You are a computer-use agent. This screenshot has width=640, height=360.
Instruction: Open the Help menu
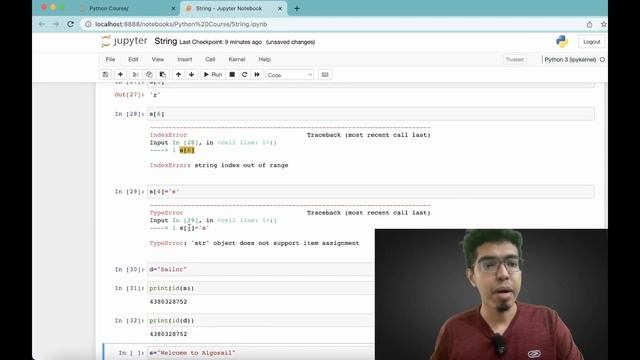[264, 59]
